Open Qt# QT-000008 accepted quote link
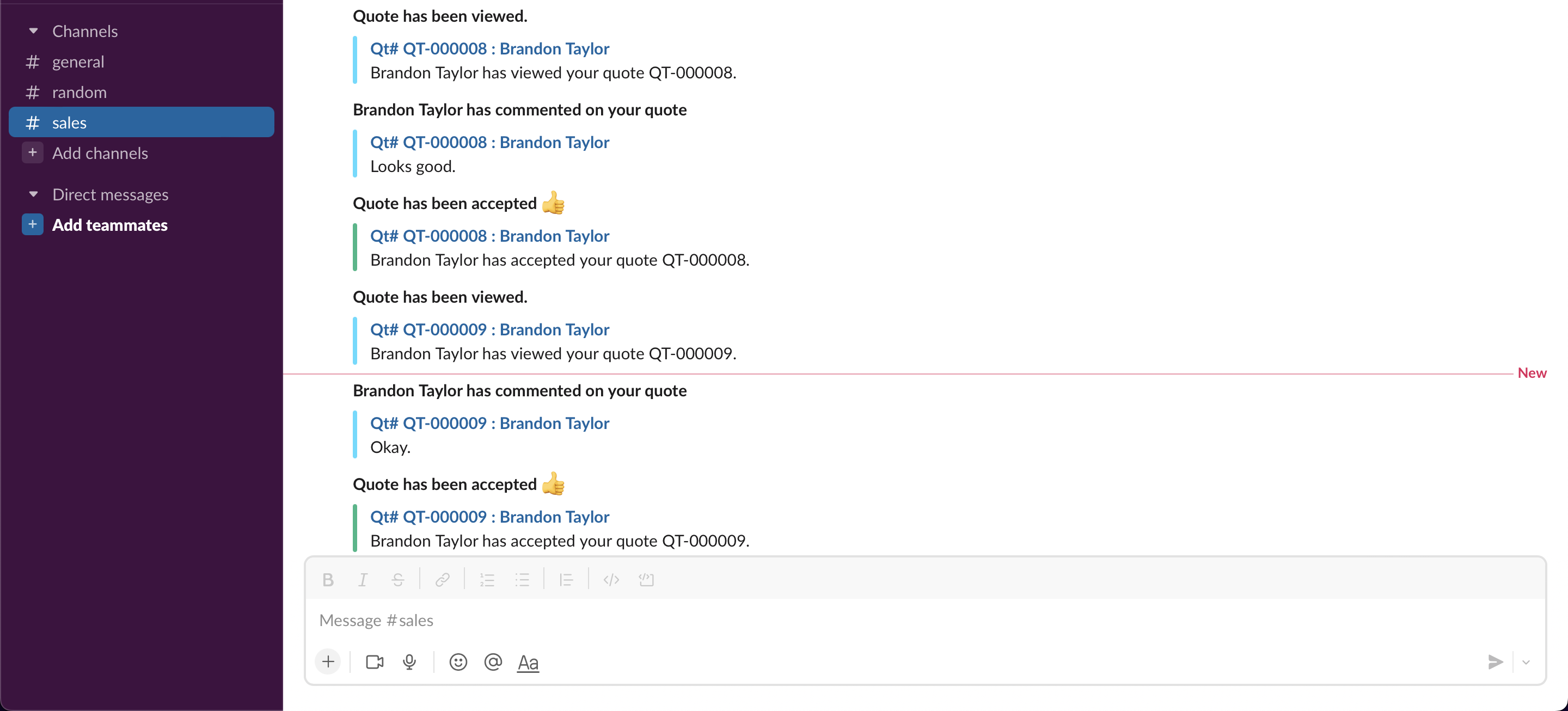The image size is (1568, 711). coord(490,235)
